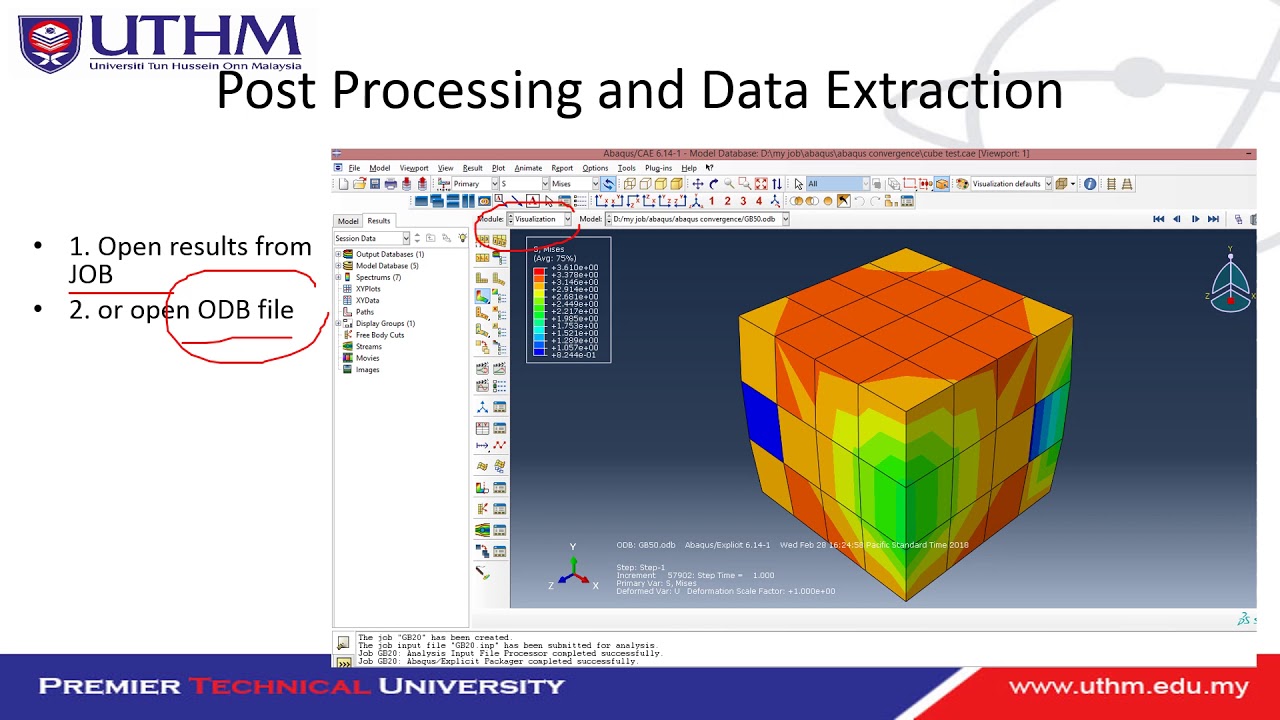The image size is (1280, 720).
Task: Open the Animate menu
Action: point(528,168)
